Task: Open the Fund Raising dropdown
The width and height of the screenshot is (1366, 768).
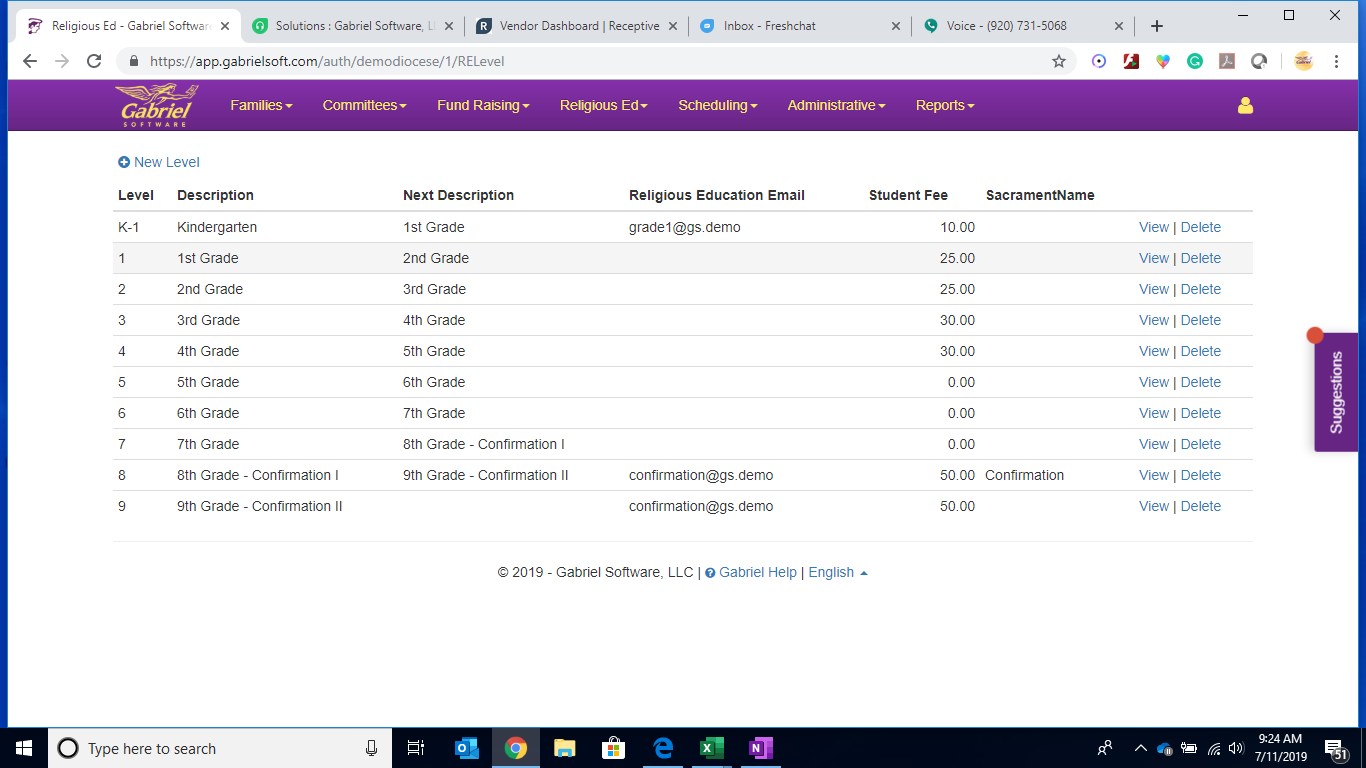Action: [x=483, y=105]
